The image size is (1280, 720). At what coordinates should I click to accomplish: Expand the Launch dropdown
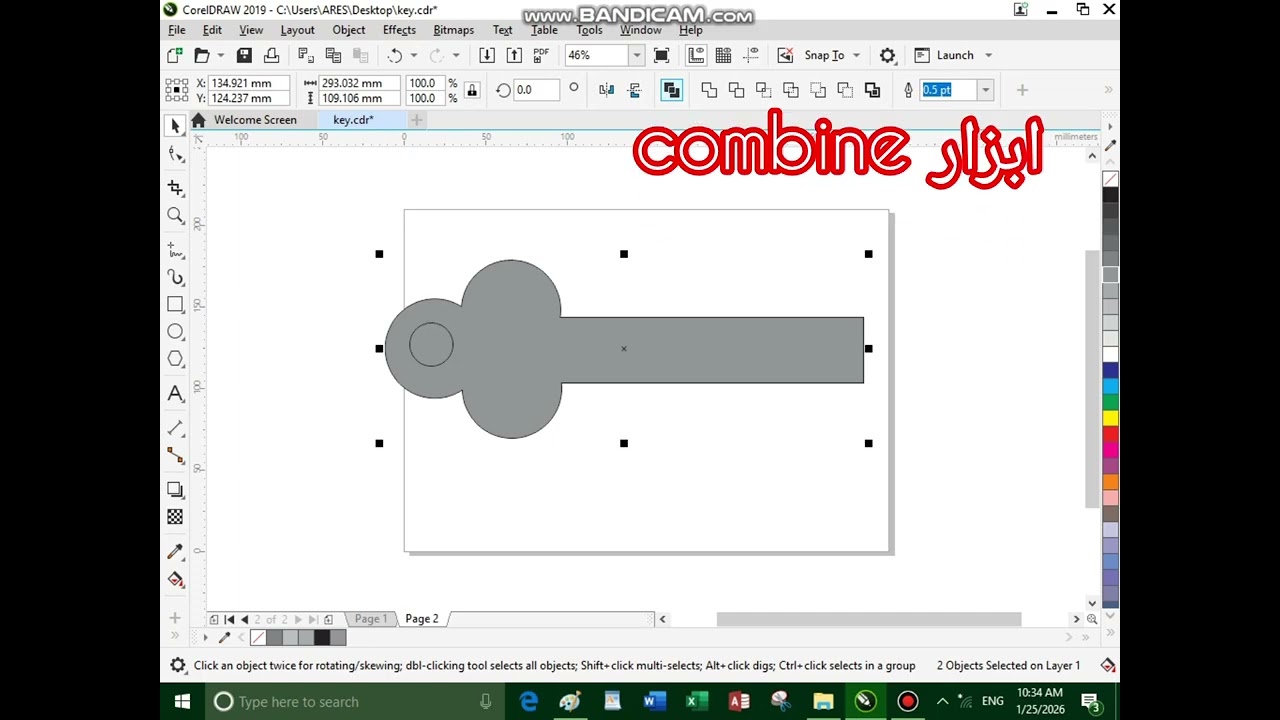(x=988, y=56)
